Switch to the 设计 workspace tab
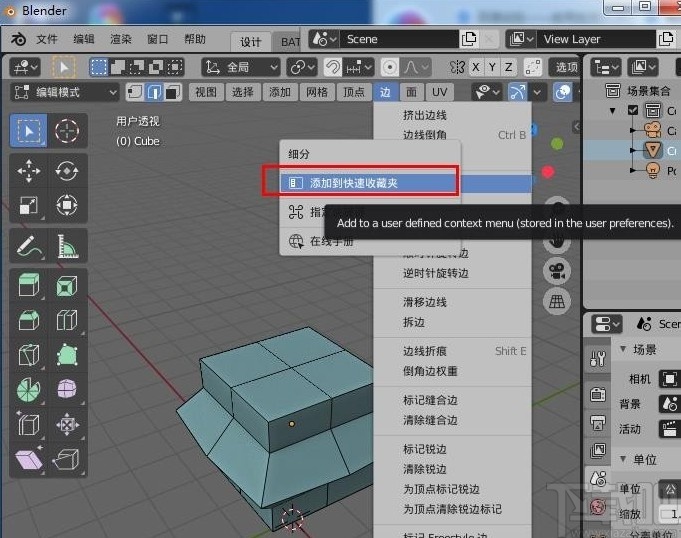Screen dimensions: 681x538 click(x=251, y=42)
